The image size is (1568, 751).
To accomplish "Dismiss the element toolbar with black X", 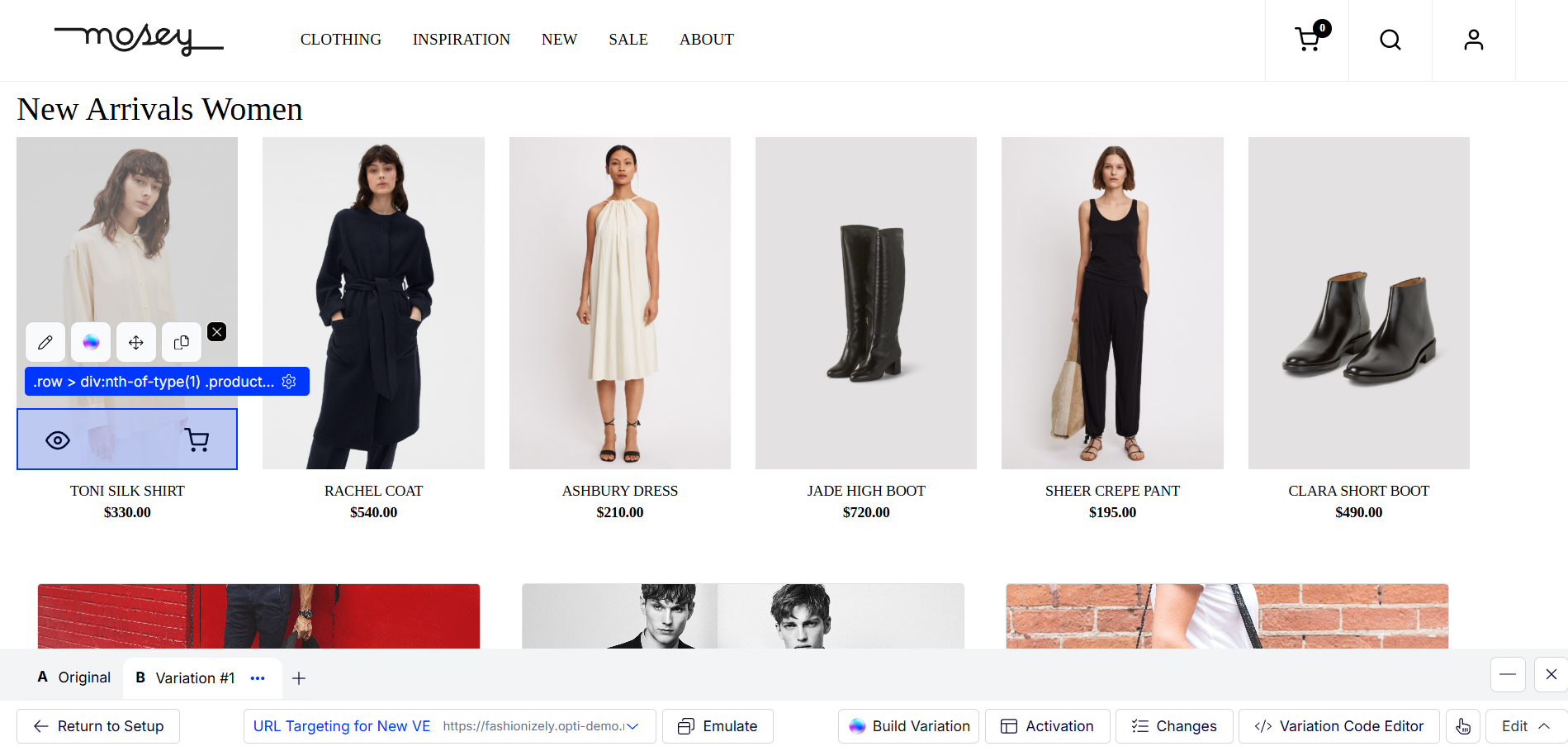I will 217,332.
